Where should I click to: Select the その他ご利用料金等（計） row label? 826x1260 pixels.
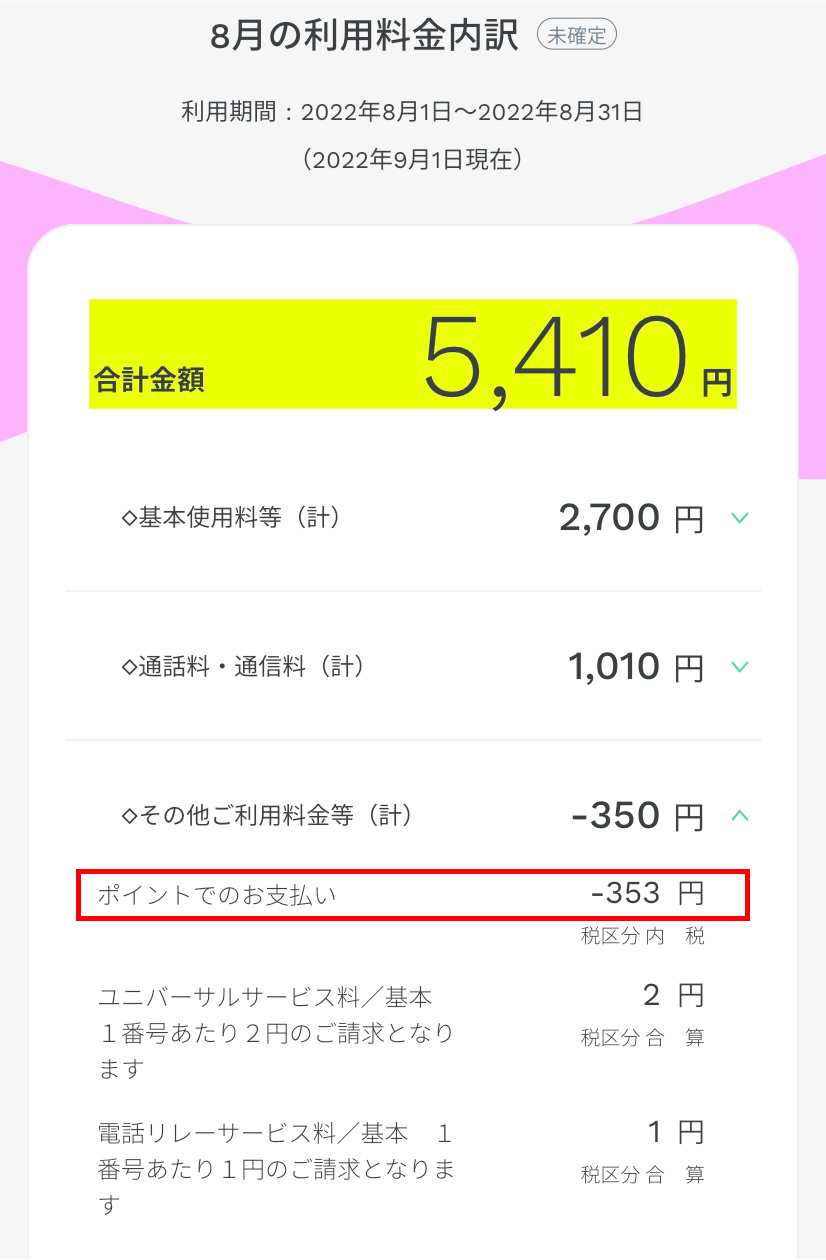coord(266,816)
